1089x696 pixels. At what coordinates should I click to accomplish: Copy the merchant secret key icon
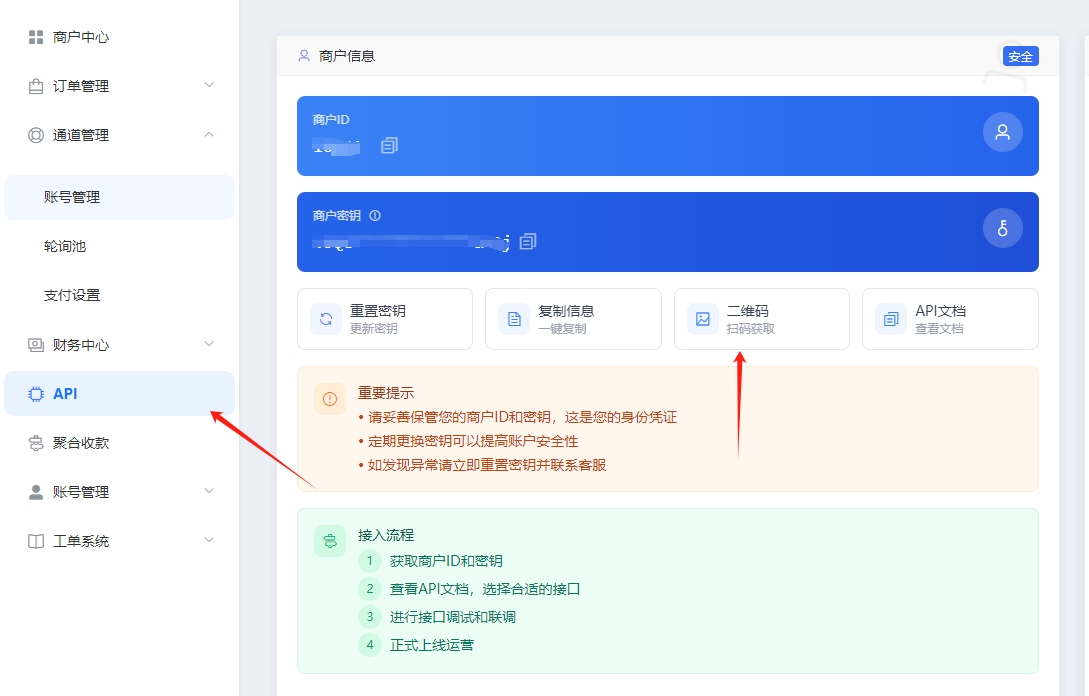coord(528,241)
